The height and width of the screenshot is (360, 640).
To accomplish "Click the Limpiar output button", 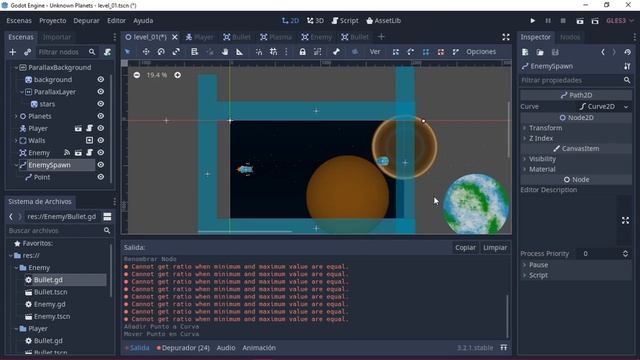I will coord(495,248).
